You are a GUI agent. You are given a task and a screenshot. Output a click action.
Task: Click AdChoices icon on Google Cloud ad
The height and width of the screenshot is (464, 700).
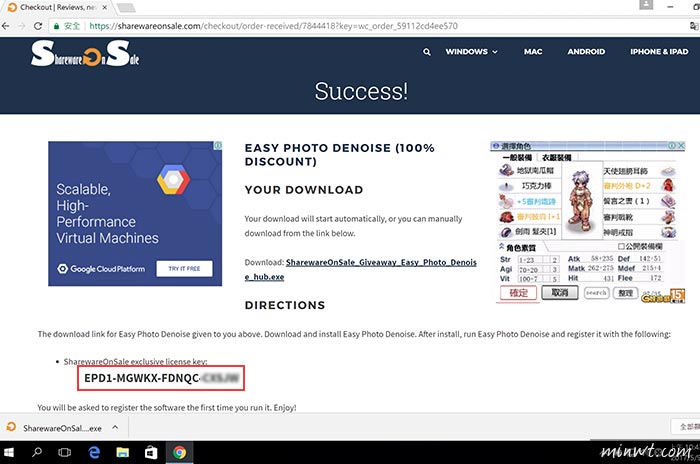[x=218, y=146]
